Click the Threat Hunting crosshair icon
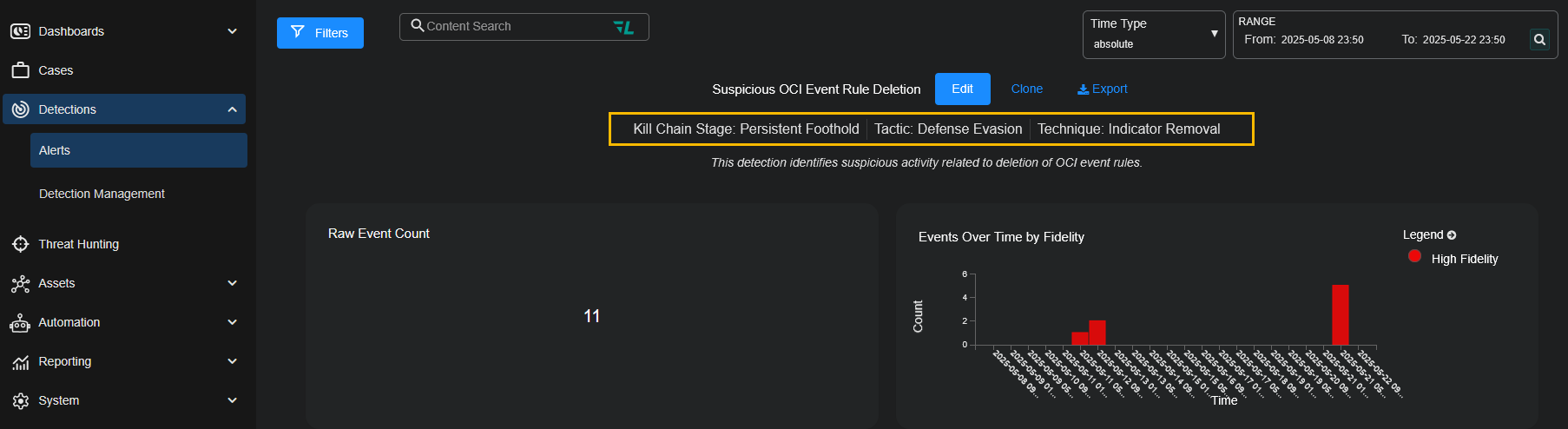Viewport: 1568px width, 429px height. (x=20, y=244)
